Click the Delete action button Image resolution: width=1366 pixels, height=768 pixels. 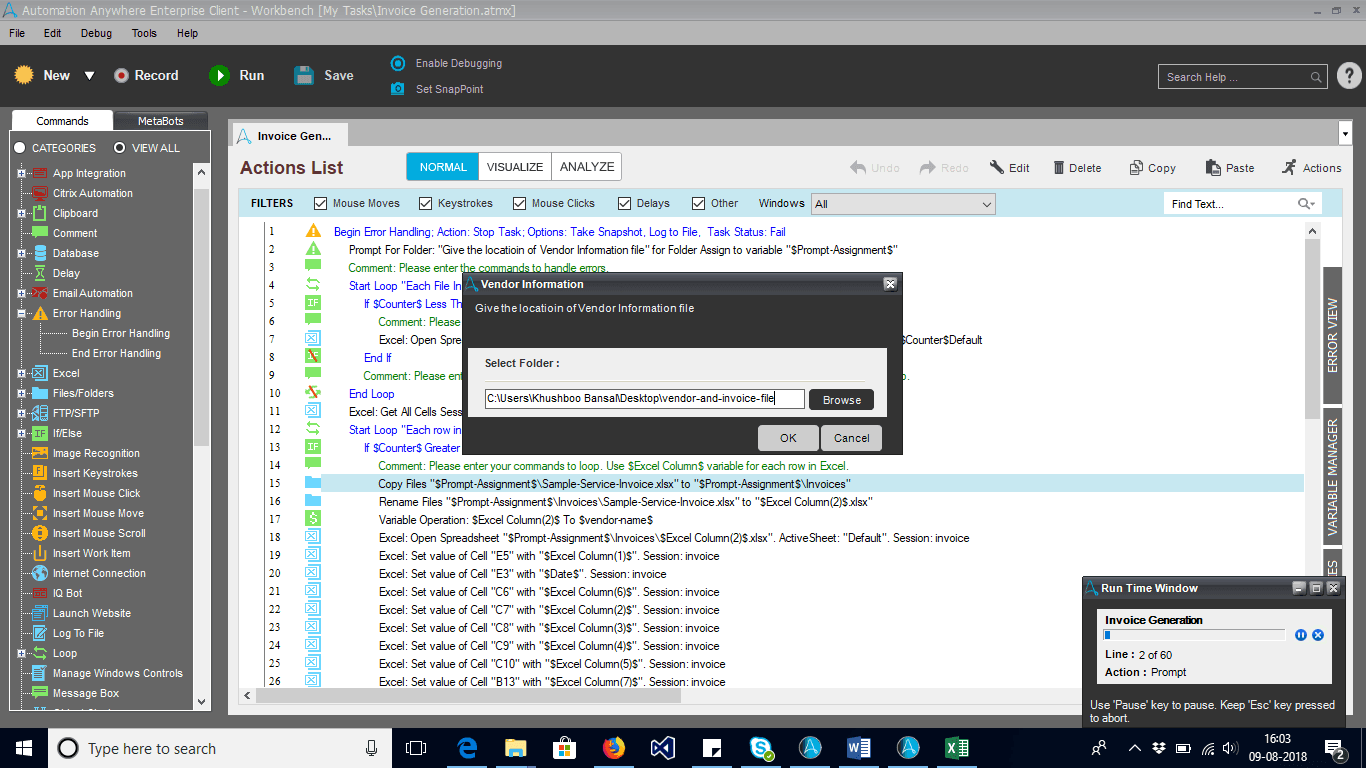1076,168
